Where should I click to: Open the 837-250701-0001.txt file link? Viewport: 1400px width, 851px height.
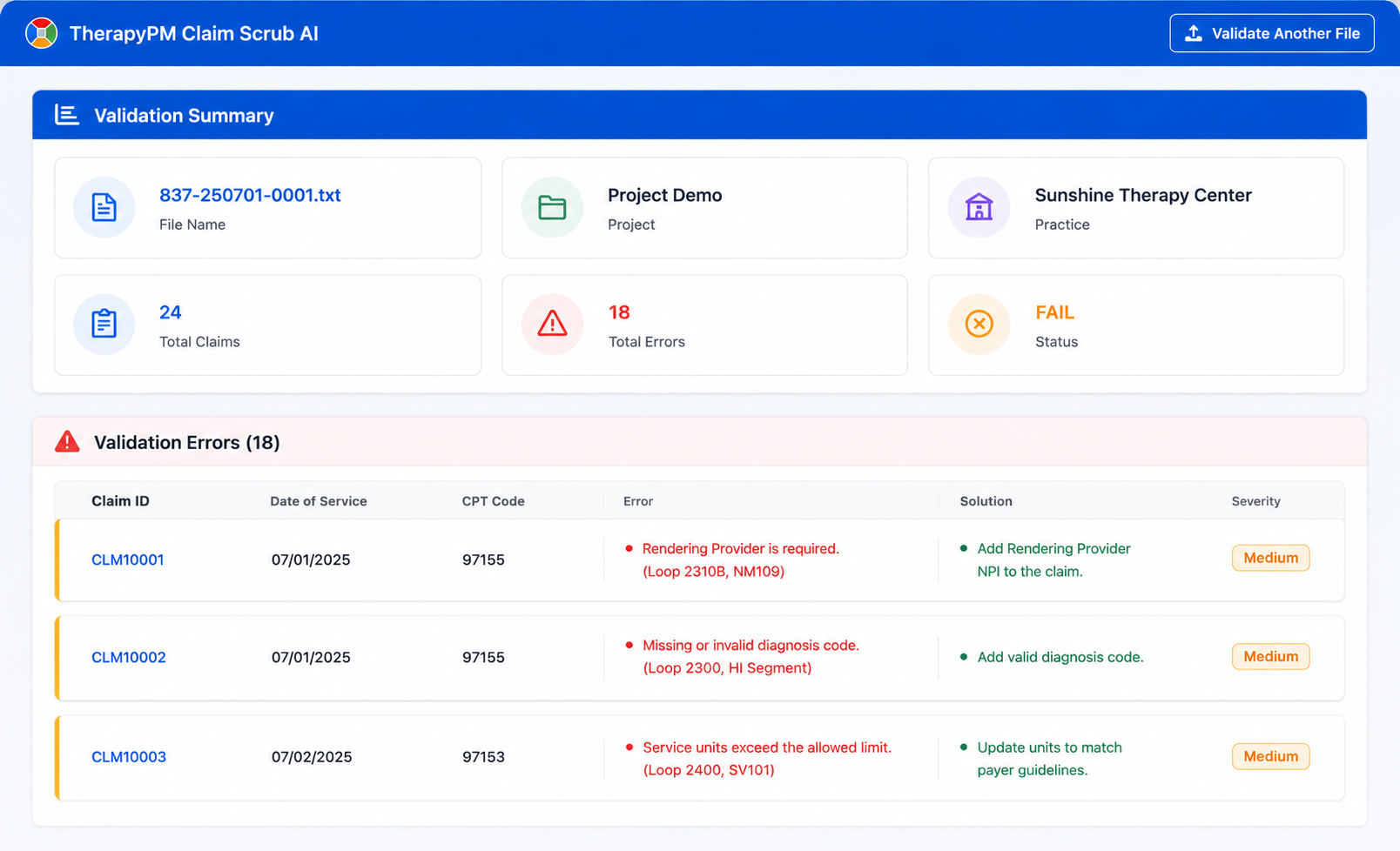point(250,195)
